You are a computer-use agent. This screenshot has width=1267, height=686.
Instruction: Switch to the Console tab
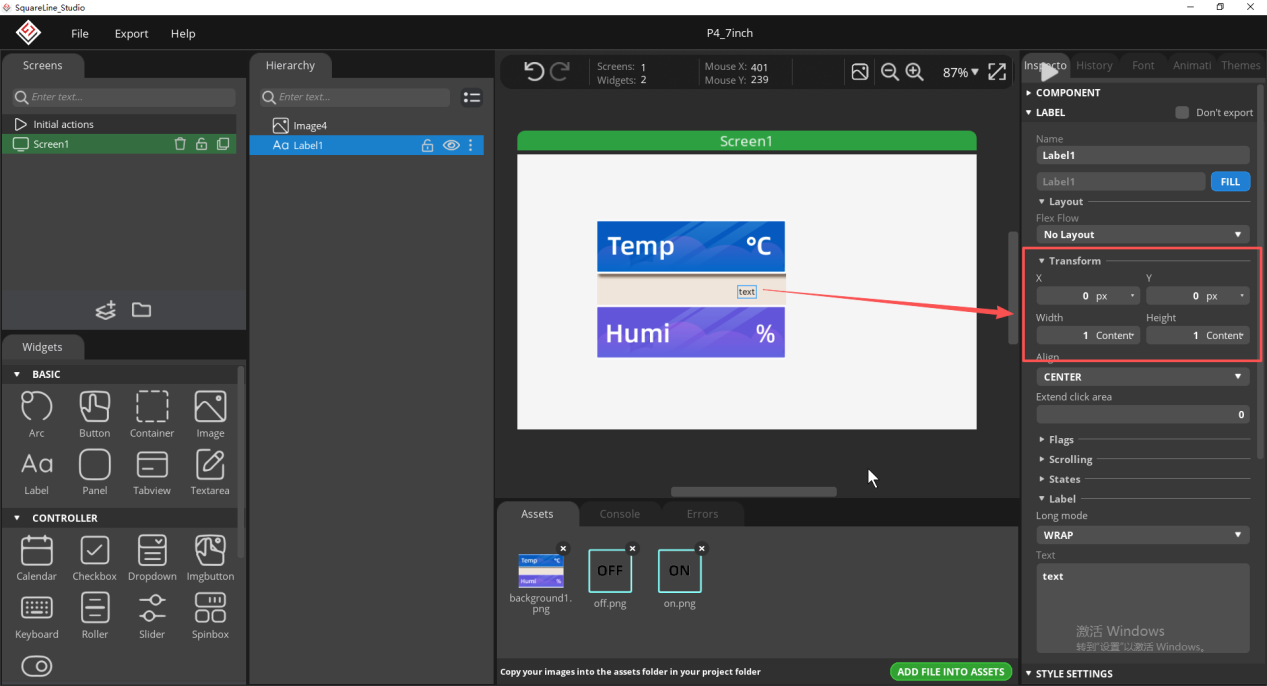tap(620, 514)
